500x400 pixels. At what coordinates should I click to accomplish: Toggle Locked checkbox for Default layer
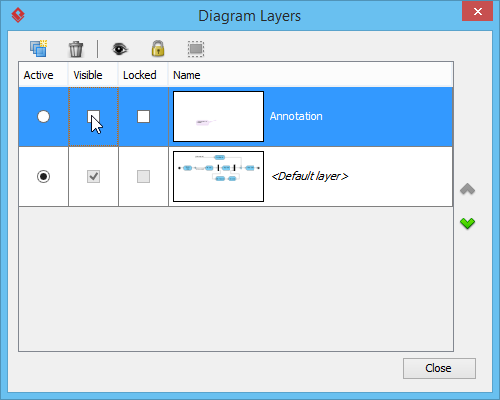(x=143, y=176)
